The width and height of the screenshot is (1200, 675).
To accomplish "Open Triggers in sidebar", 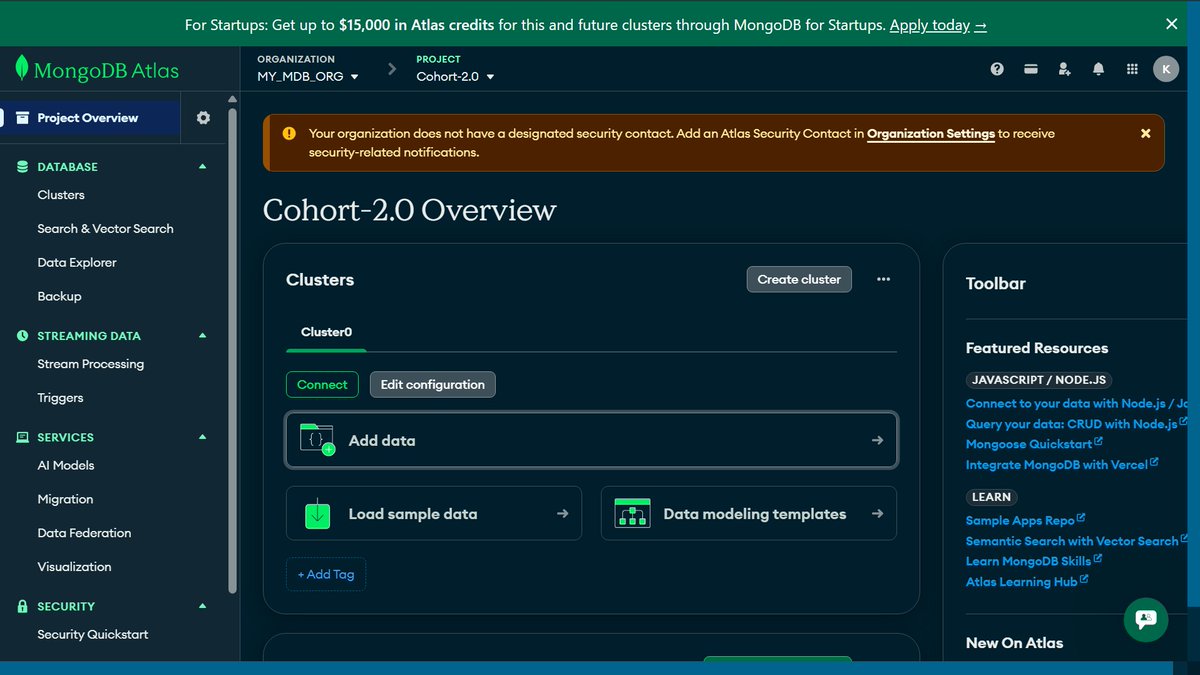I will 60,398.
